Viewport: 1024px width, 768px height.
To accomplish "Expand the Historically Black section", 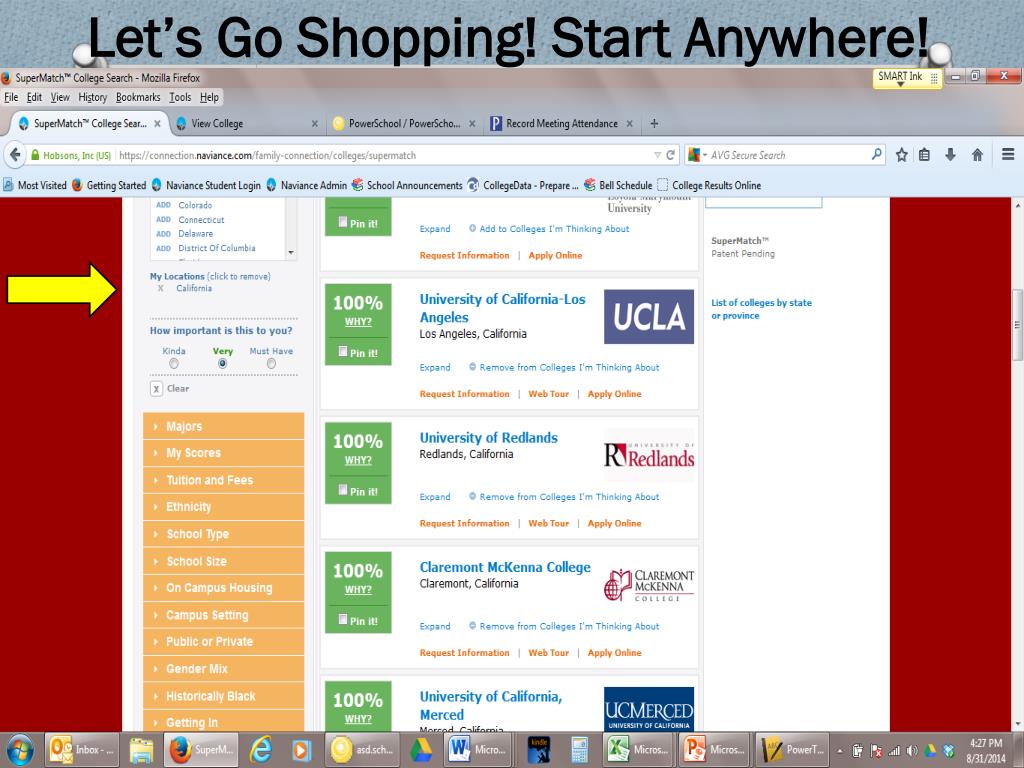I will 223,696.
